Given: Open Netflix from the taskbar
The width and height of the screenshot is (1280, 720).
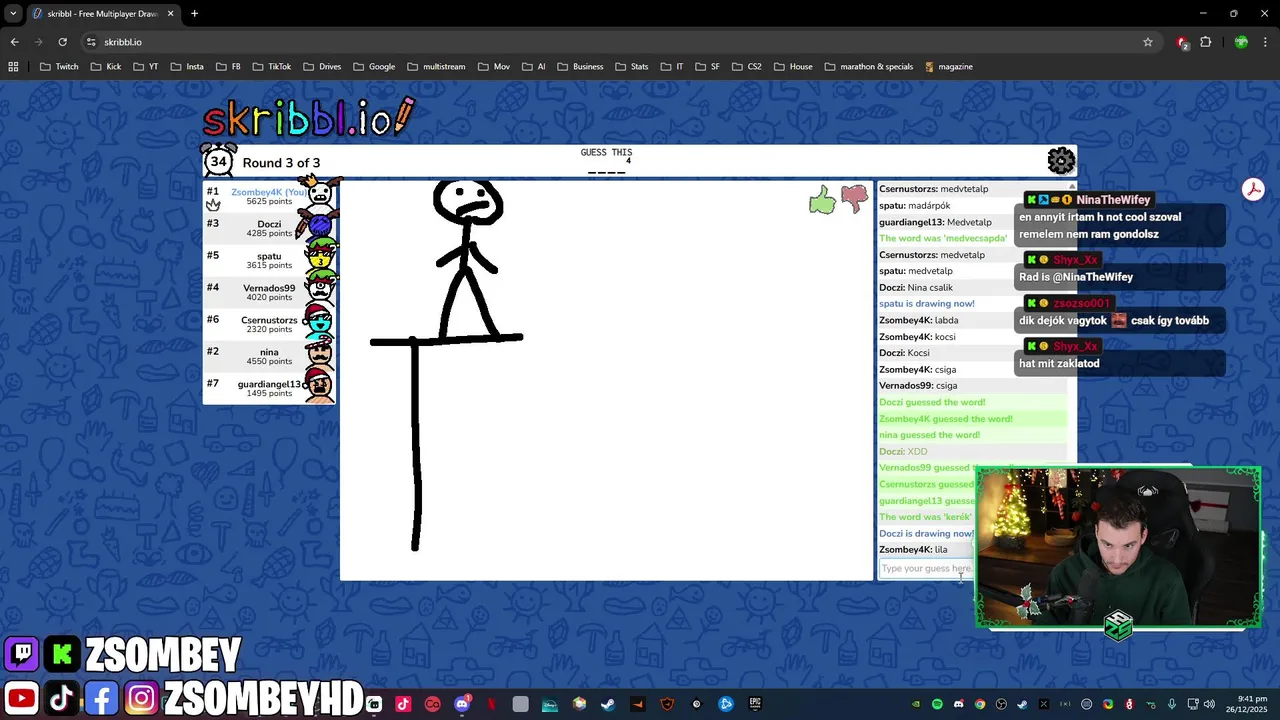Looking at the screenshot, I should 491,704.
